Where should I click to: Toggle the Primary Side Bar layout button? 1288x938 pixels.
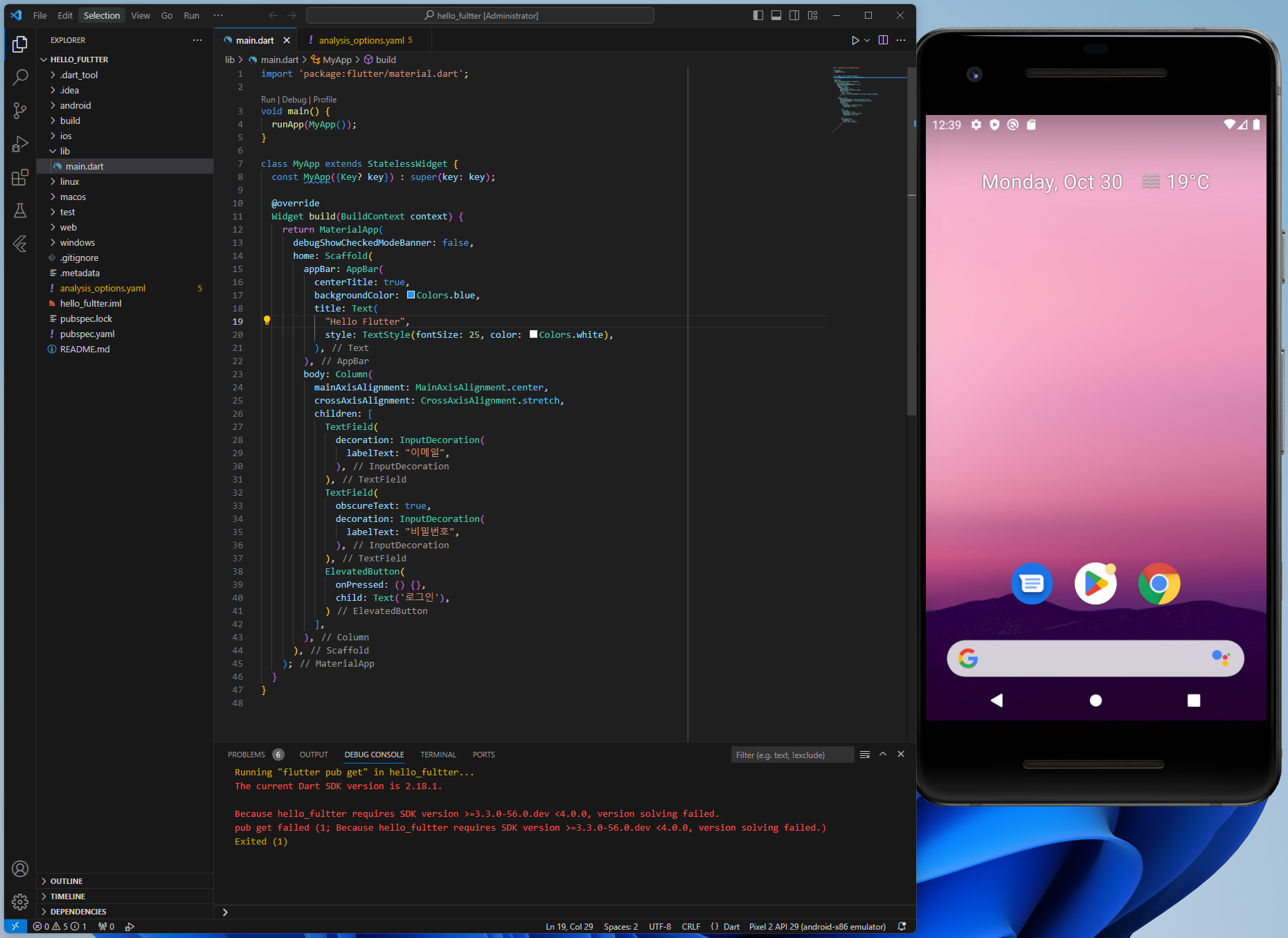tap(758, 15)
